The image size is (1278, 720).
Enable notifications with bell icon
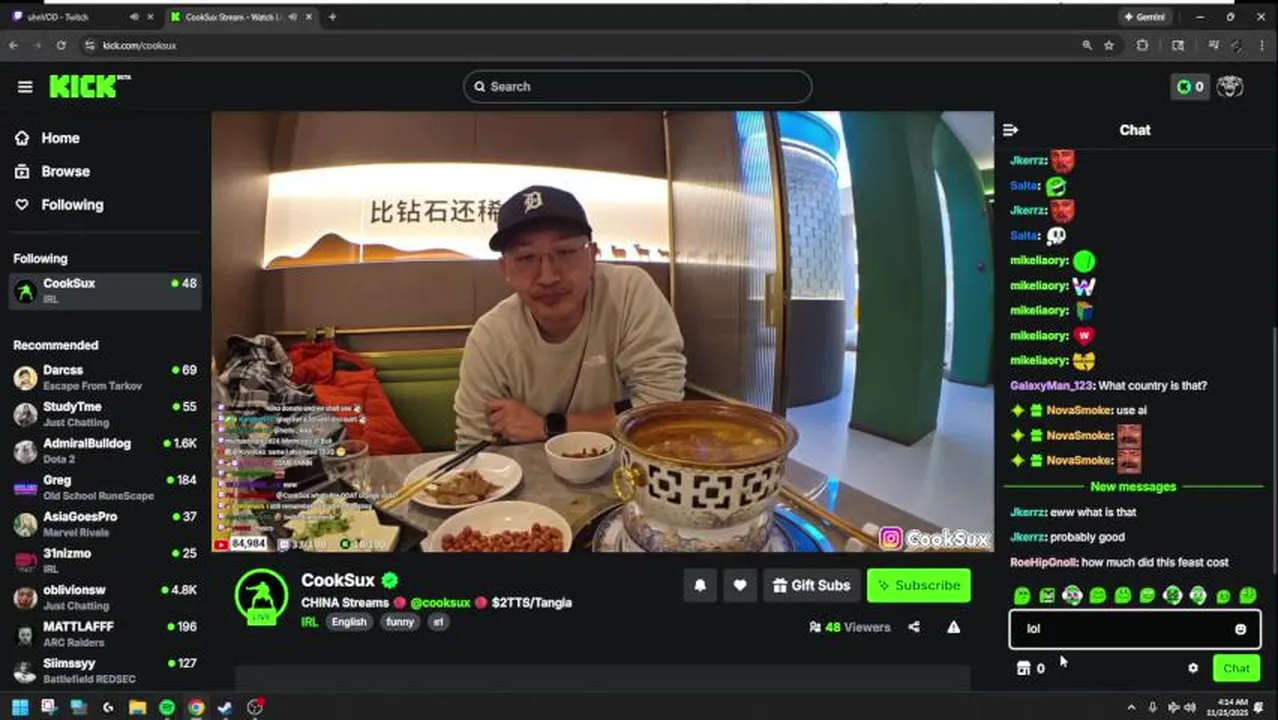coord(700,586)
